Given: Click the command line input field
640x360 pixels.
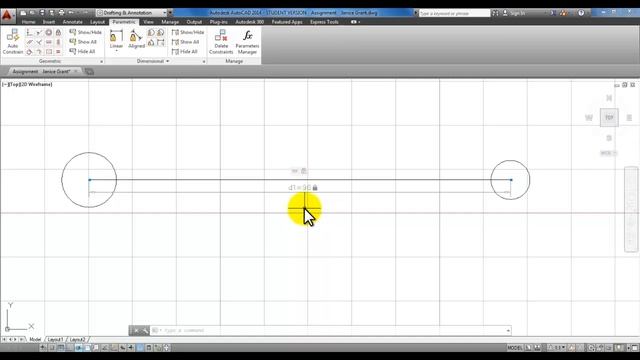Looking at the screenshot, I should pos(332,330).
